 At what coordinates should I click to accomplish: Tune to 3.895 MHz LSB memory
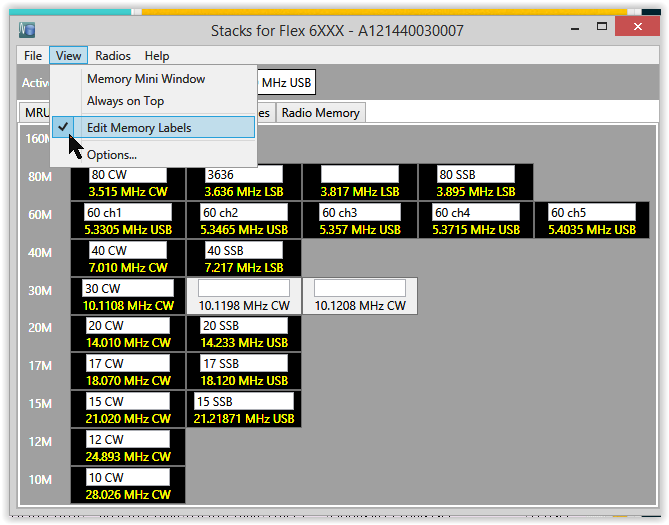point(476,192)
